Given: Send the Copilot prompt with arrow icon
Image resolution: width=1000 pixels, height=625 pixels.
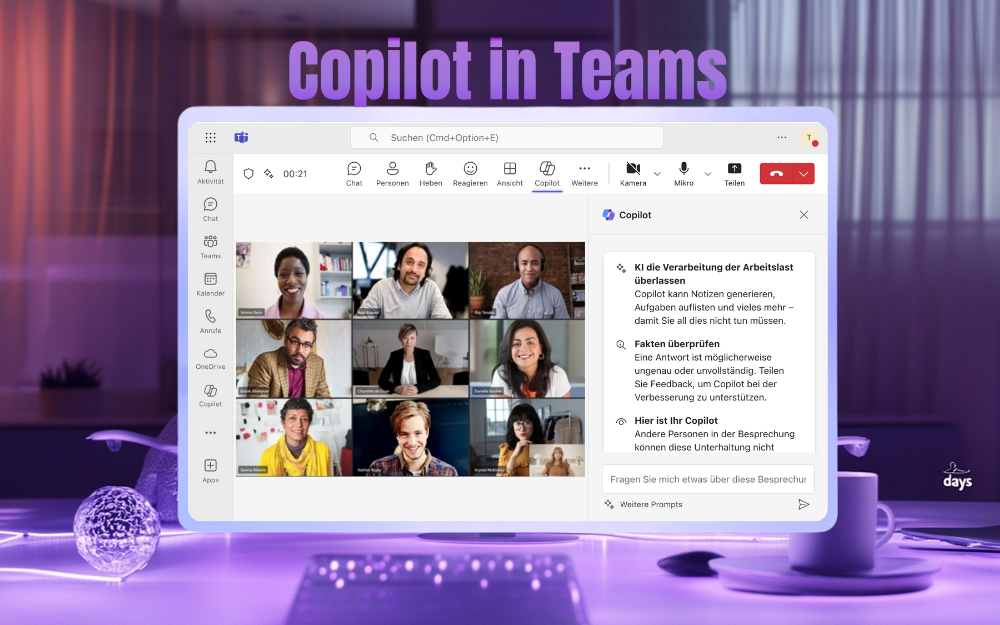Looking at the screenshot, I should click(804, 504).
